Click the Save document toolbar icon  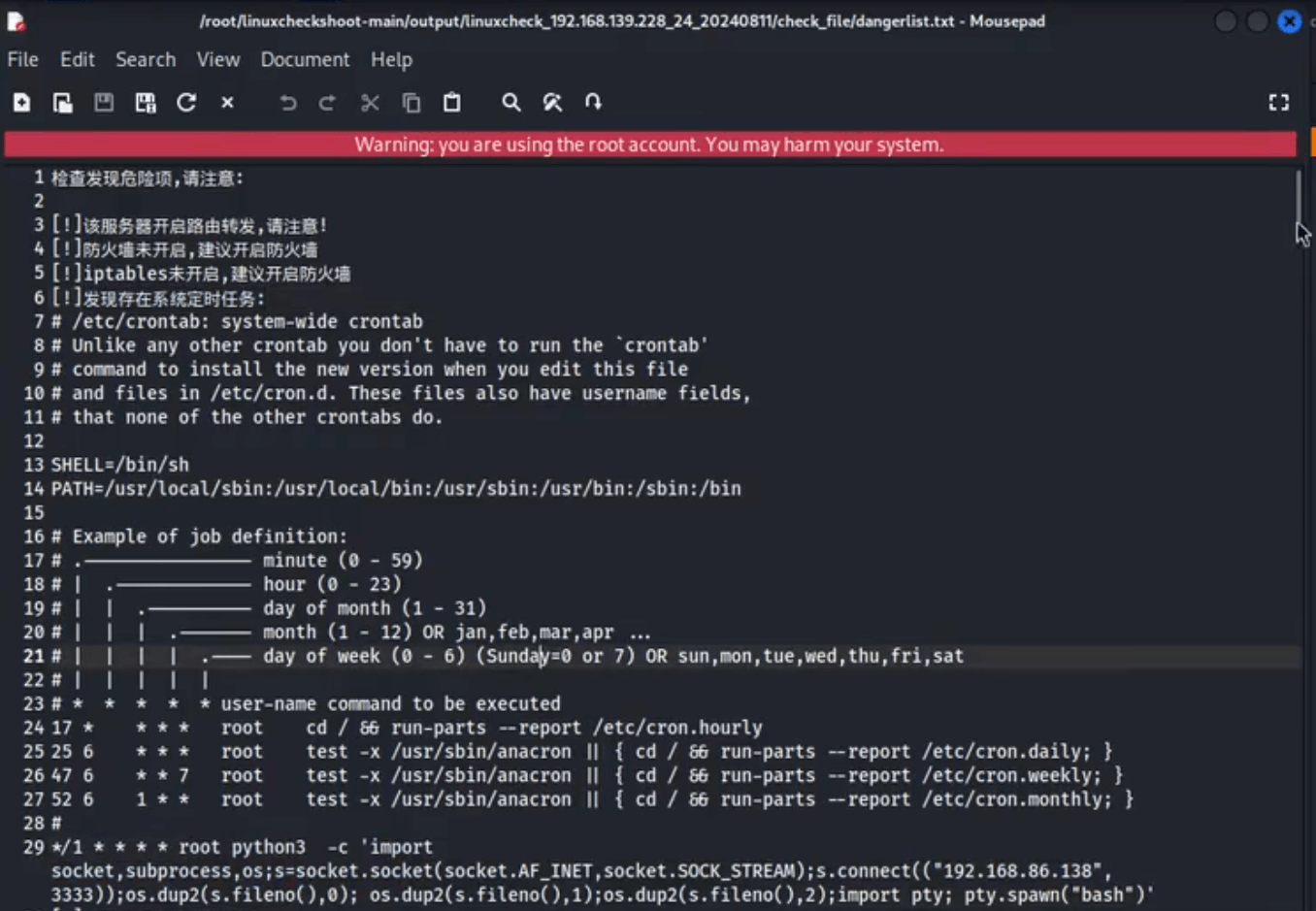[104, 102]
